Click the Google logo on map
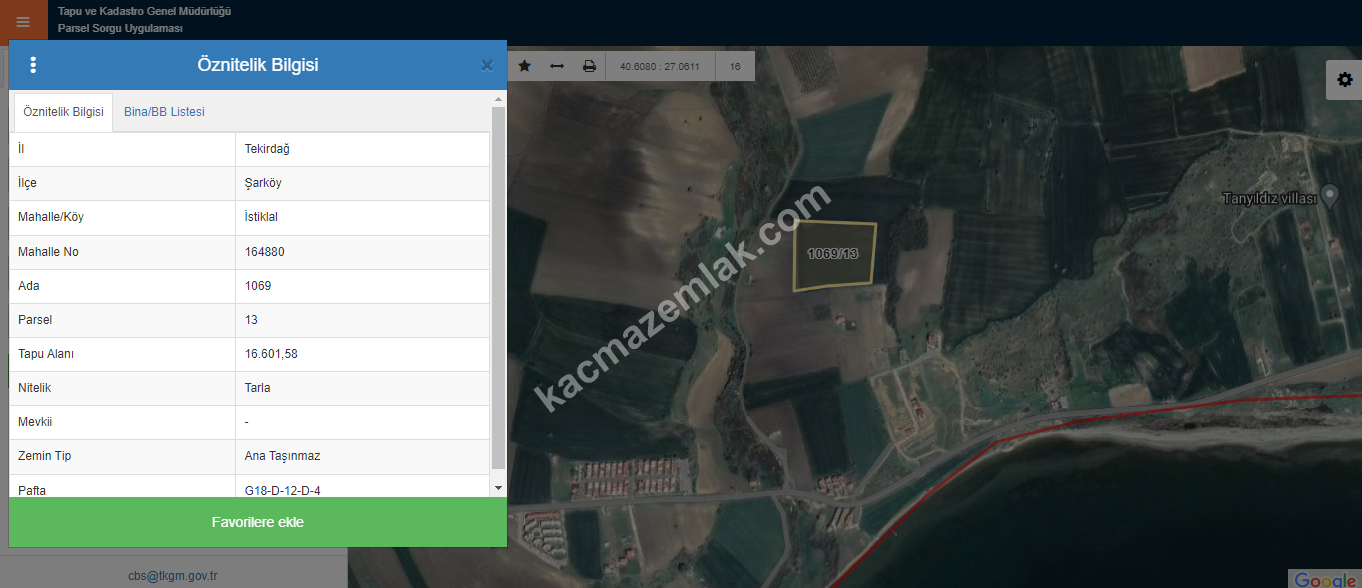Image resolution: width=1362 pixels, height=588 pixels. (x=1325, y=579)
